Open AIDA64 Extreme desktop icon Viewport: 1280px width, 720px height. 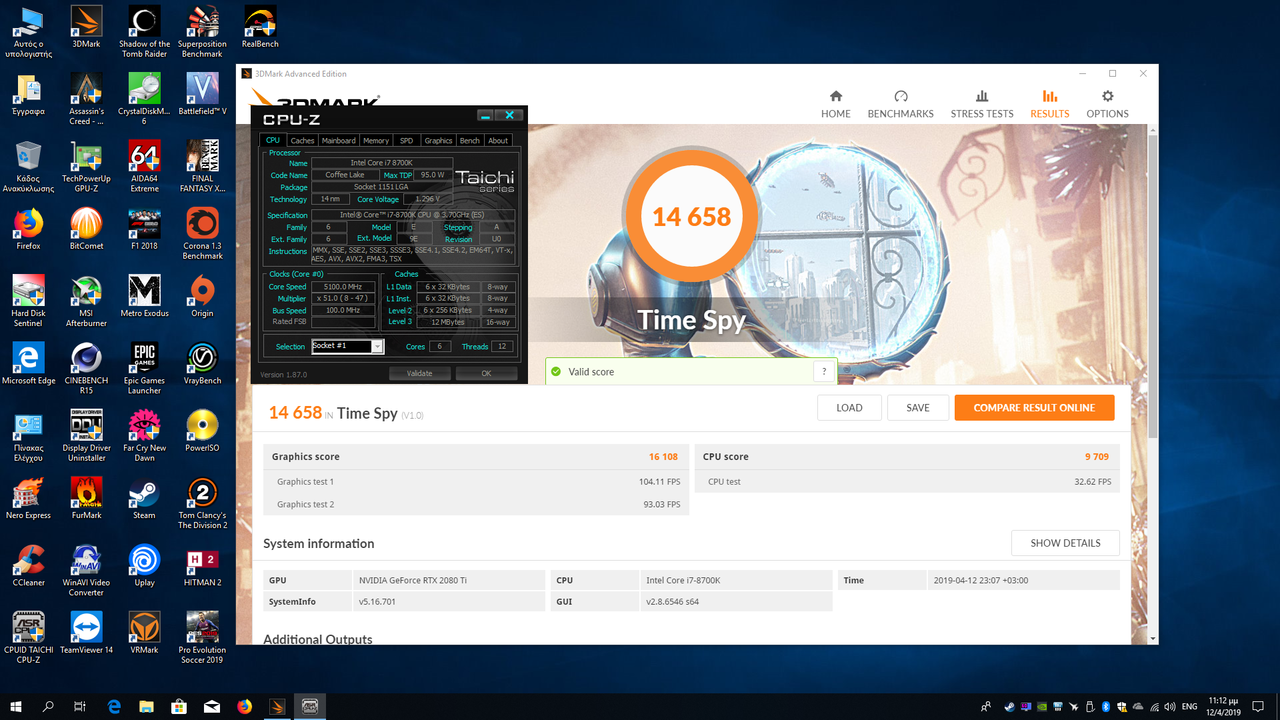pyautogui.click(x=144, y=166)
